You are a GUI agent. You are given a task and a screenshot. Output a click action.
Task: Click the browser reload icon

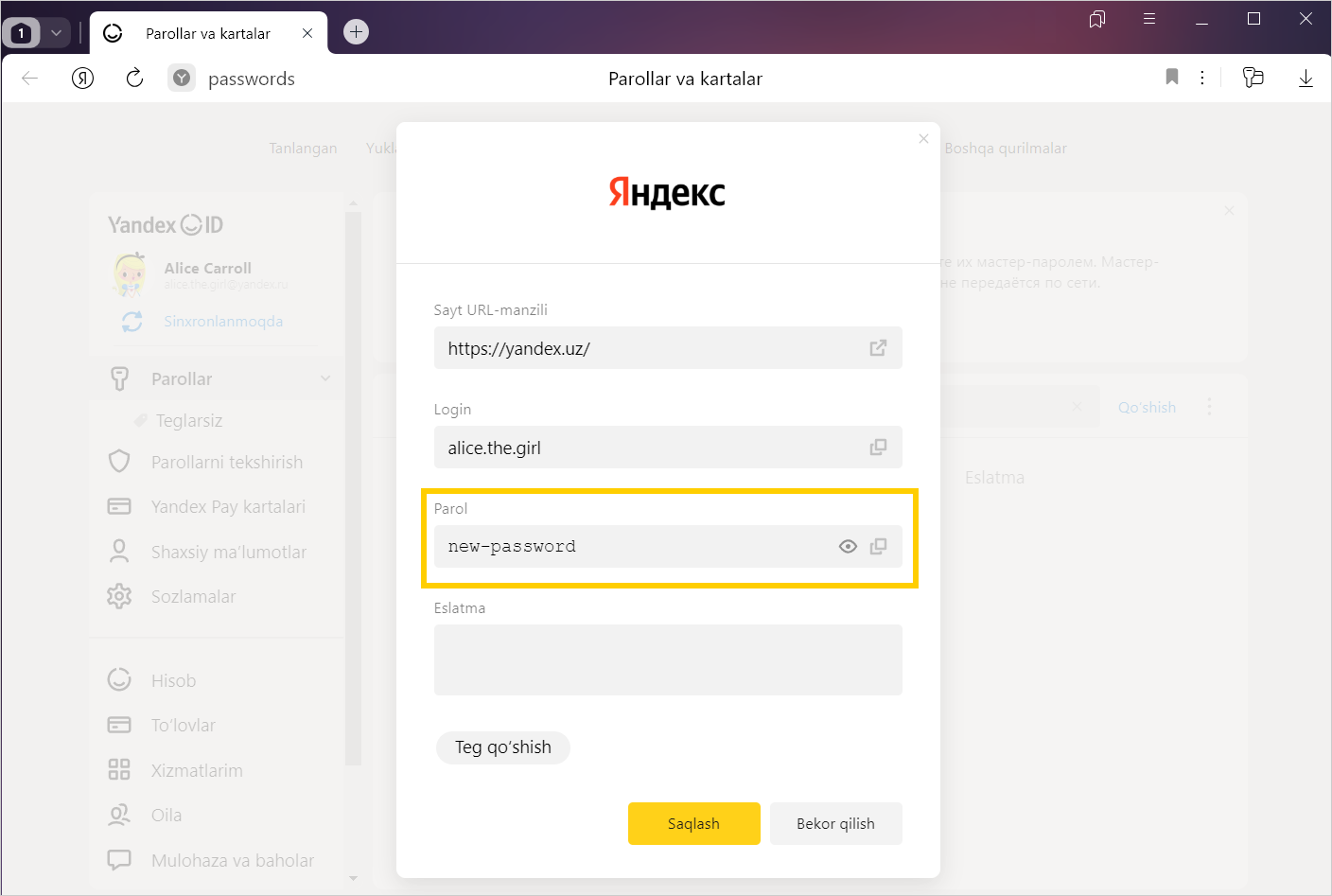[x=134, y=79]
